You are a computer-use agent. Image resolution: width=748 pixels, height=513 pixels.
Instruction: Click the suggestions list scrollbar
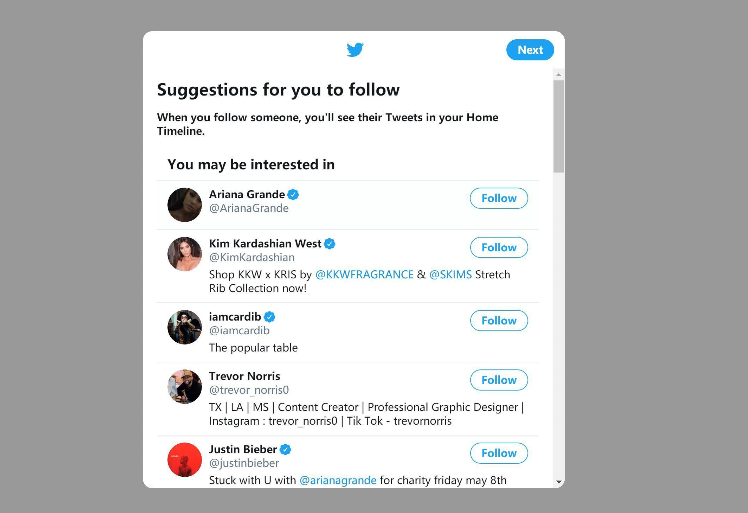(559, 126)
